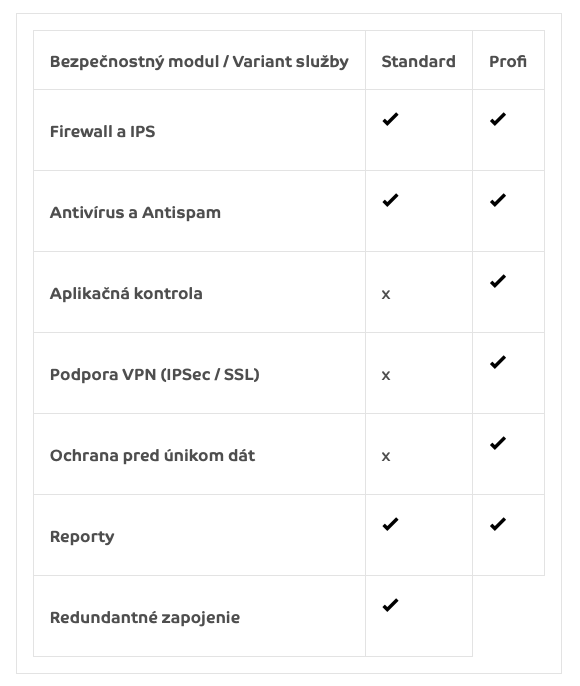The image size is (580, 686).
Task: Select the Standard column header
Action: tap(419, 61)
